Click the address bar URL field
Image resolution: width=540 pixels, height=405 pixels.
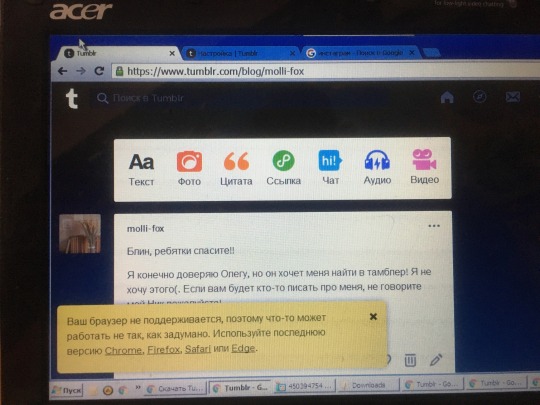tap(324, 71)
